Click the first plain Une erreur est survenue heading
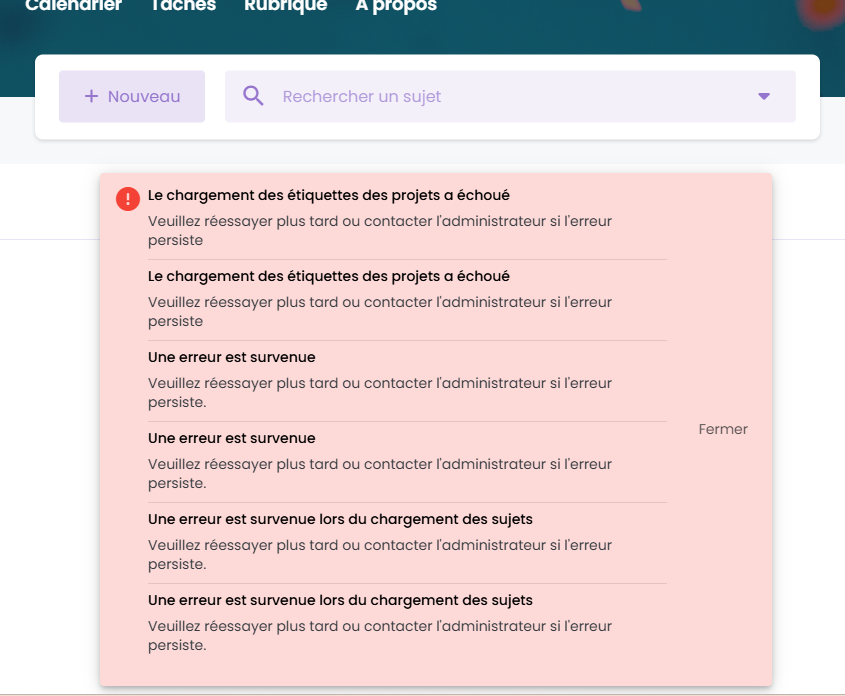845x696 pixels. point(231,357)
